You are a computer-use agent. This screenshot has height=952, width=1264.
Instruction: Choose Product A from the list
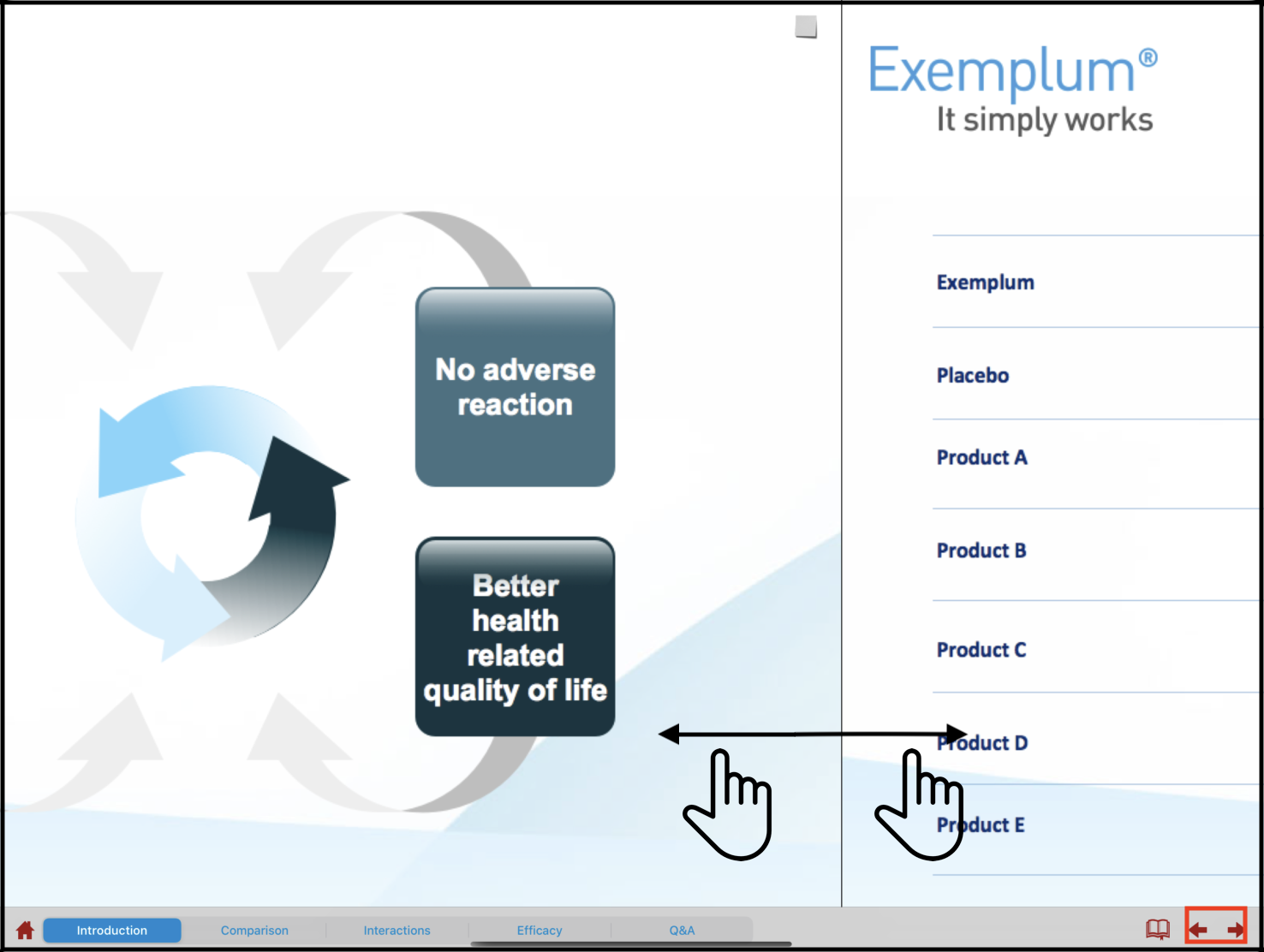981,458
